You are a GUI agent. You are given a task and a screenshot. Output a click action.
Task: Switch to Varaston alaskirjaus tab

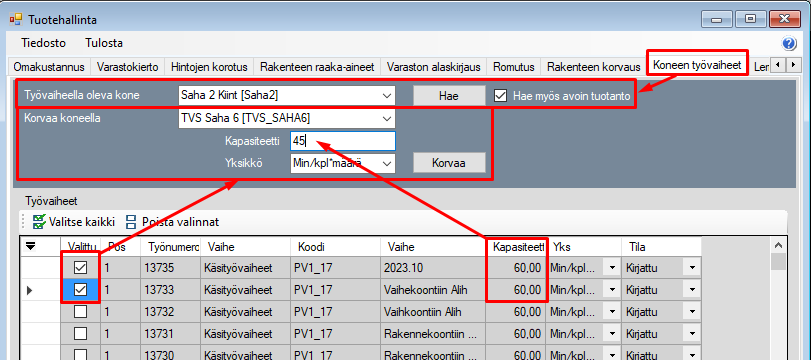click(434, 67)
